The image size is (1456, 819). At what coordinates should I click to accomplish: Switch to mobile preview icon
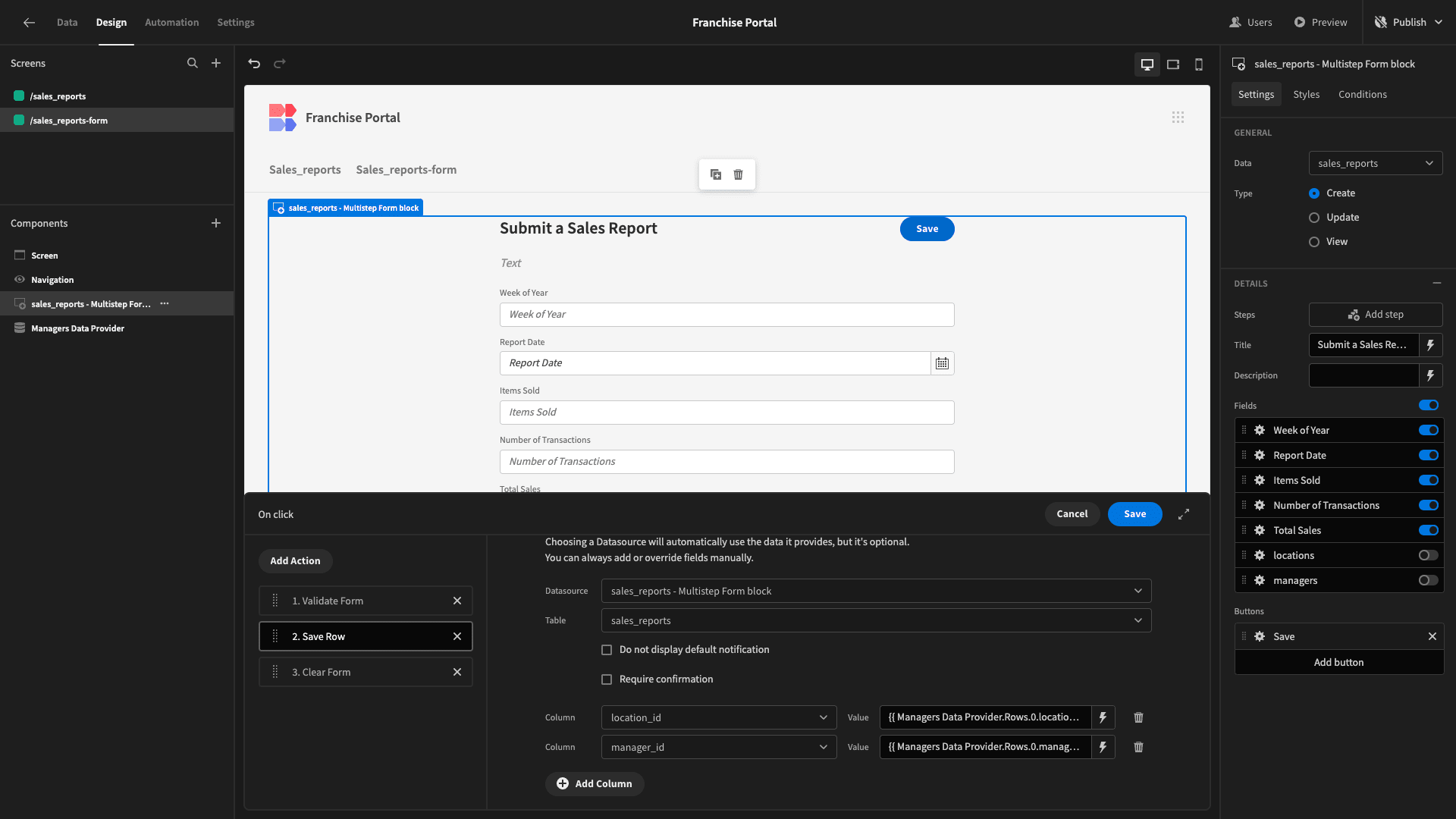1199,64
